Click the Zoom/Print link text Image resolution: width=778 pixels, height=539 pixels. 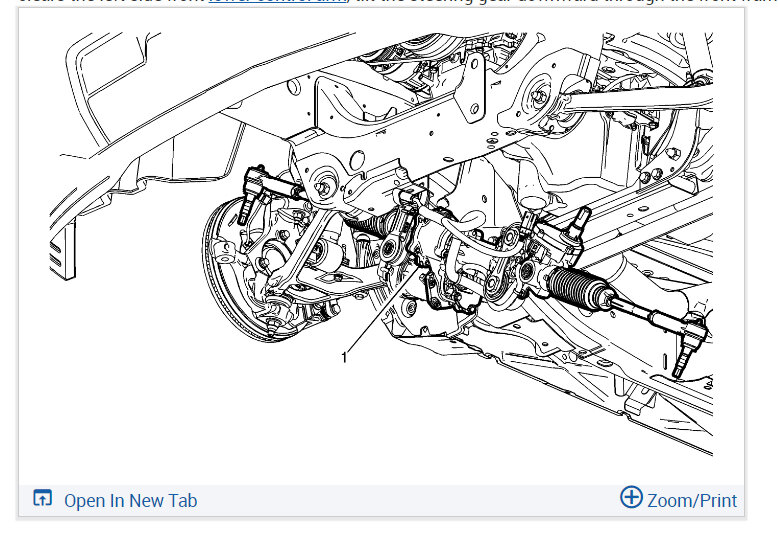tap(692, 500)
